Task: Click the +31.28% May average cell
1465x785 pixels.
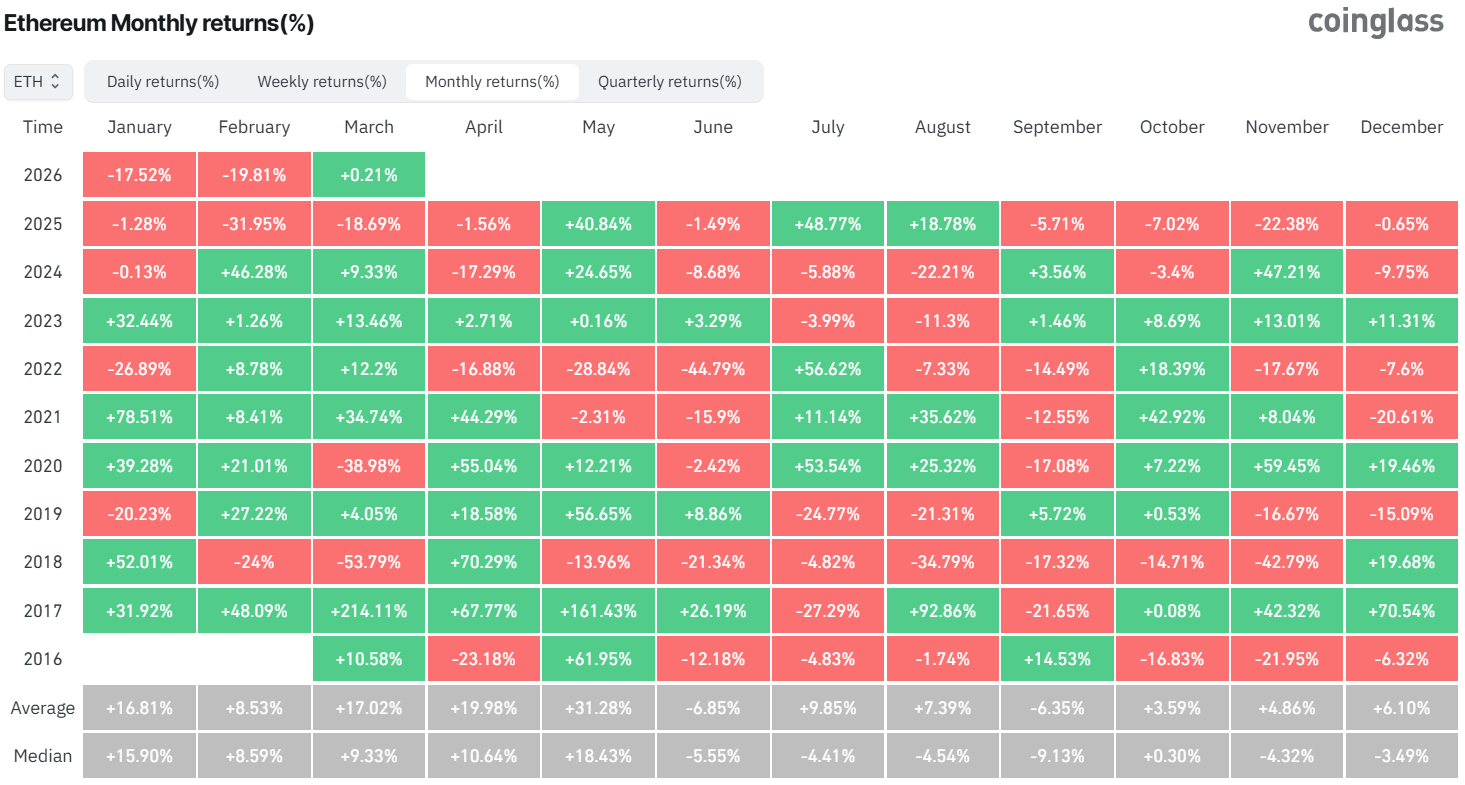Action: pyautogui.click(x=598, y=708)
